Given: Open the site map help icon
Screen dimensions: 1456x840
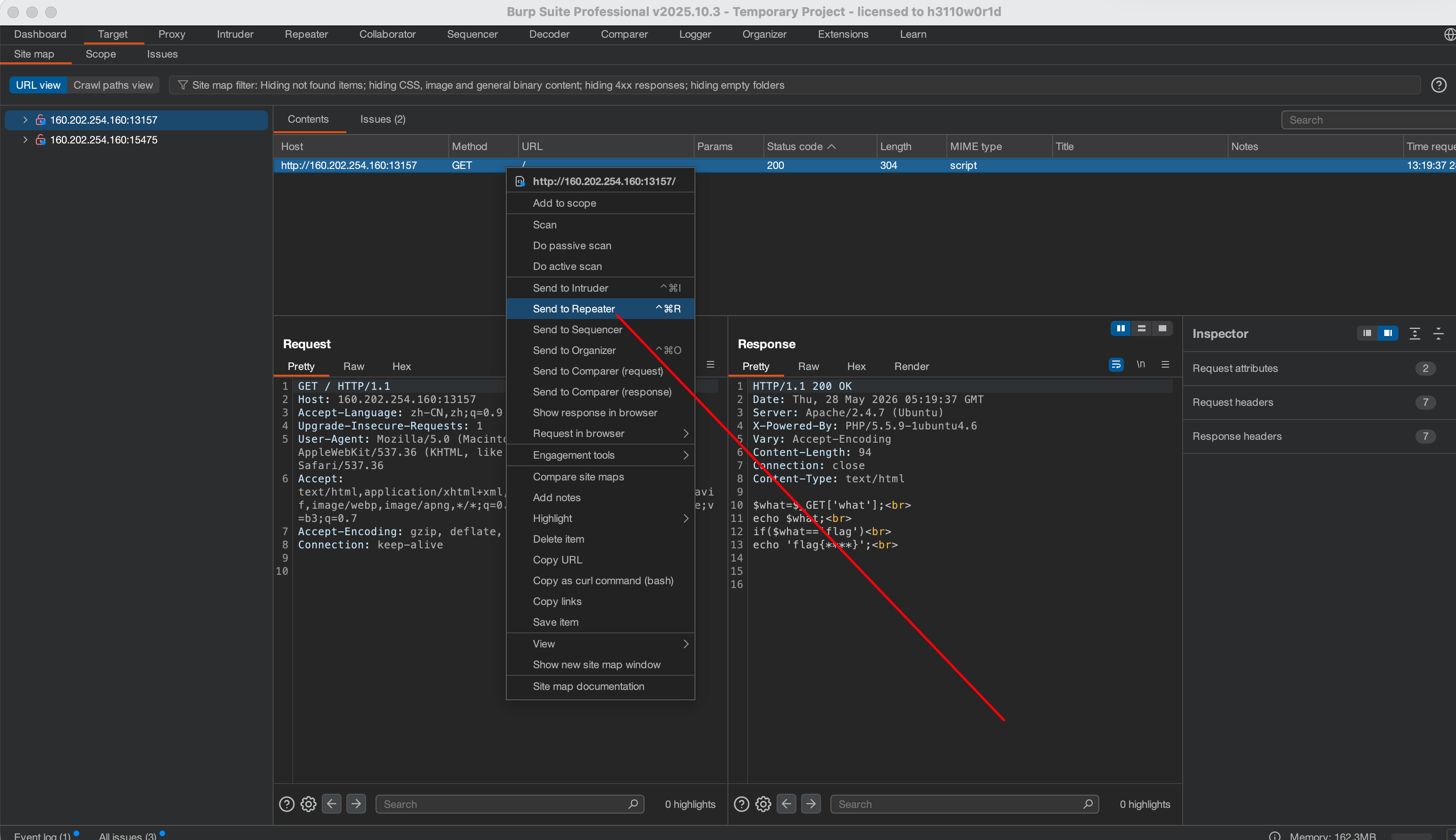Looking at the screenshot, I should pos(1438,85).
